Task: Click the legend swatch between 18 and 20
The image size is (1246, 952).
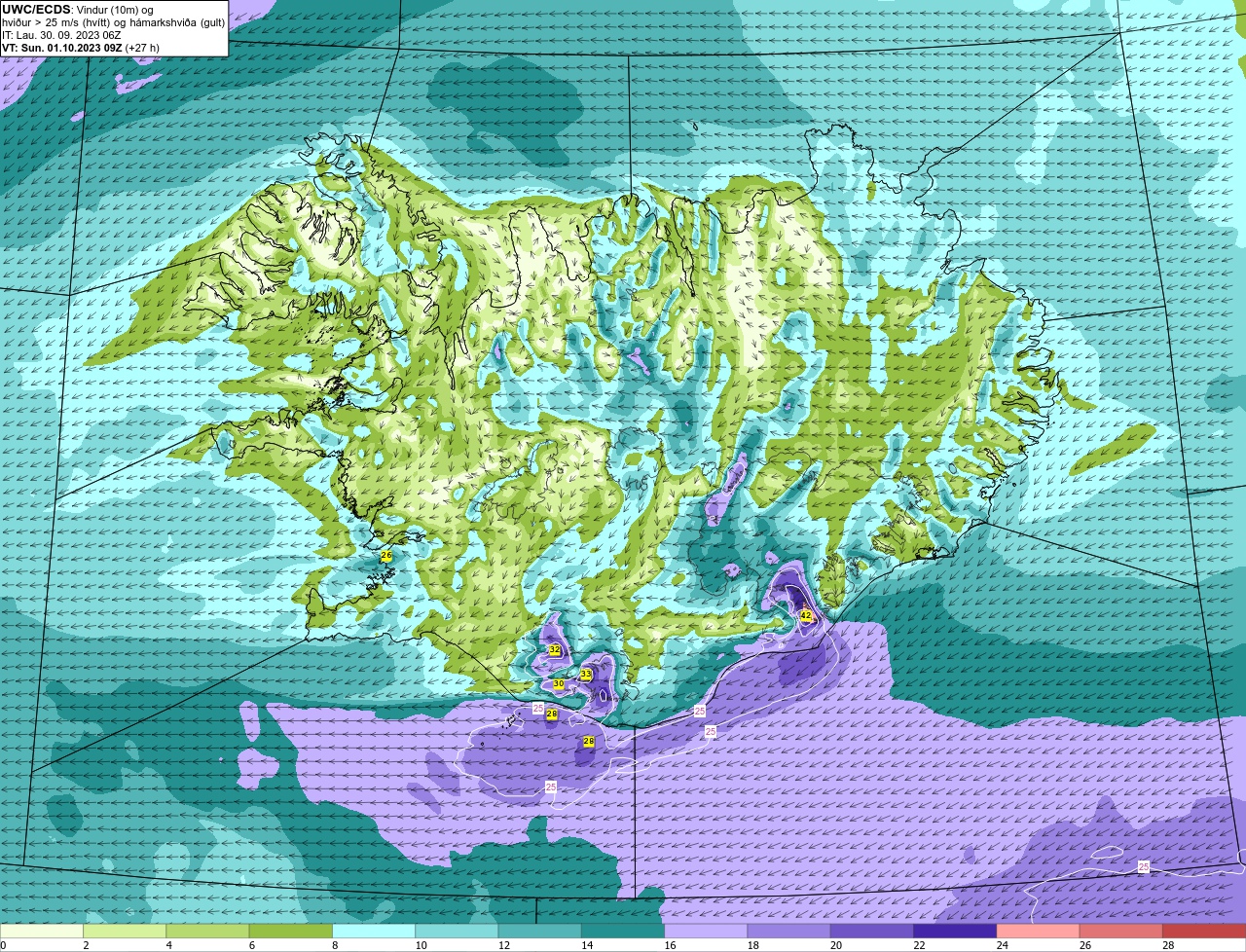Action: (789, 932)
